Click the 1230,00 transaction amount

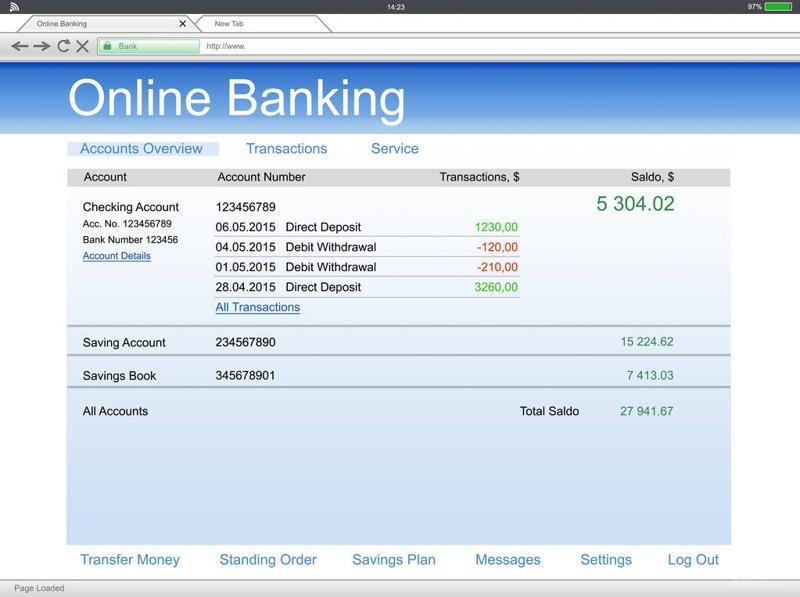click(x=496, y=227)
